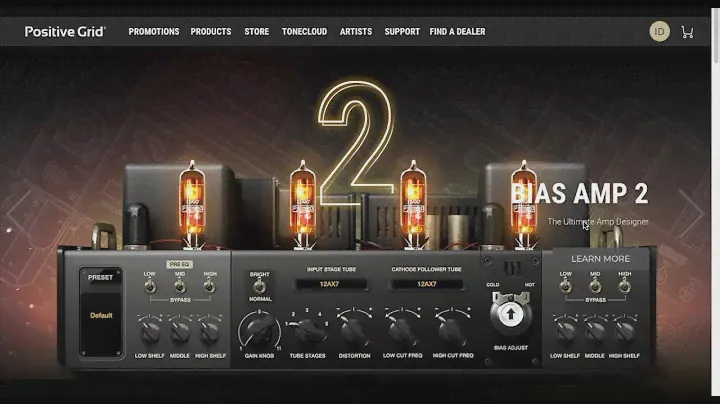
Task: Go to the ToneCloud menu item
Action: tap(304, 32)
